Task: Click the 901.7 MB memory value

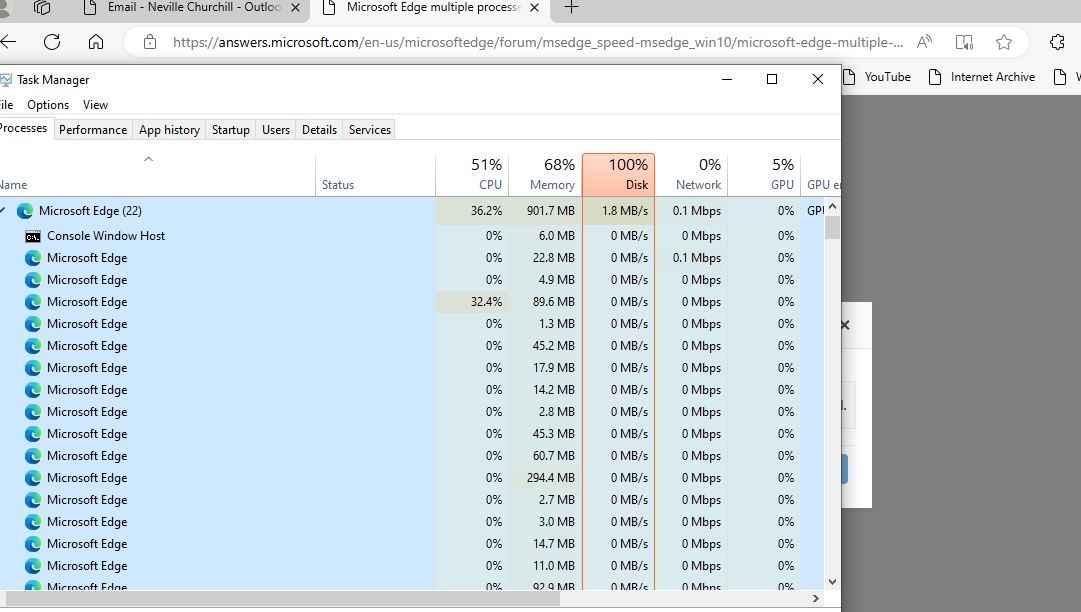Action: (x=550, y=211)
